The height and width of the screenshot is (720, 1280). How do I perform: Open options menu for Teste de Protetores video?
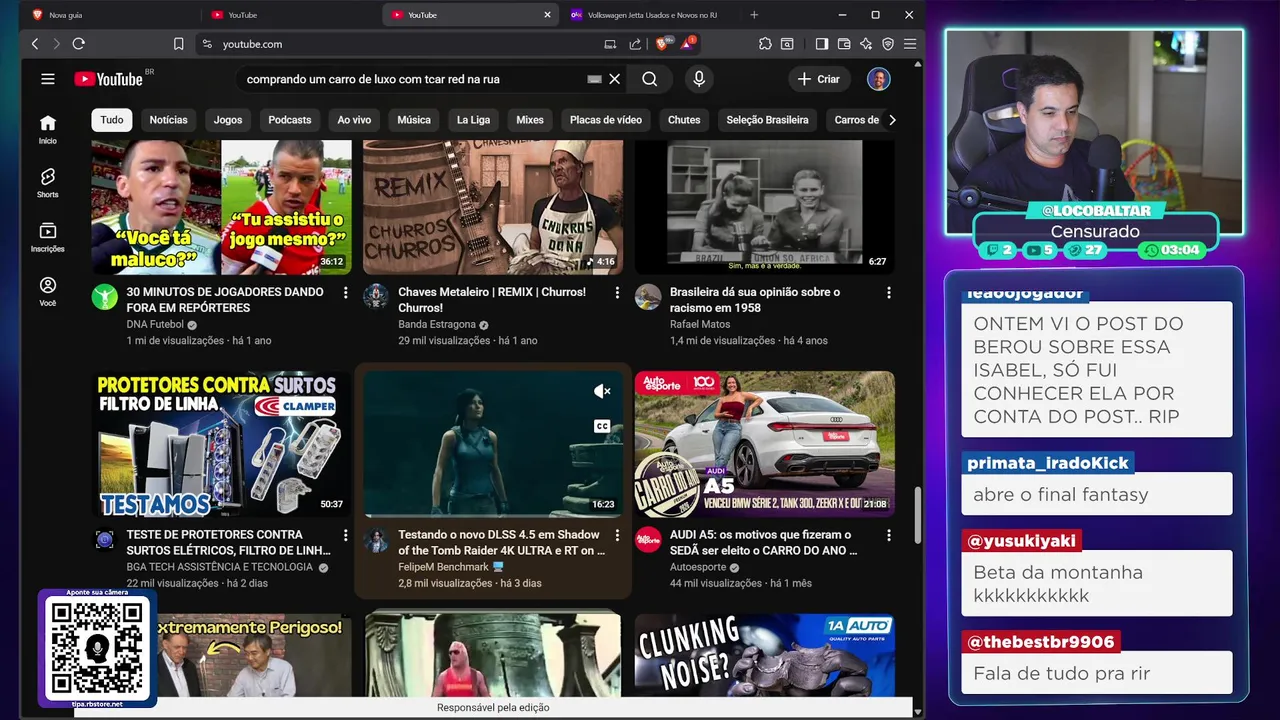click(345, 536)
